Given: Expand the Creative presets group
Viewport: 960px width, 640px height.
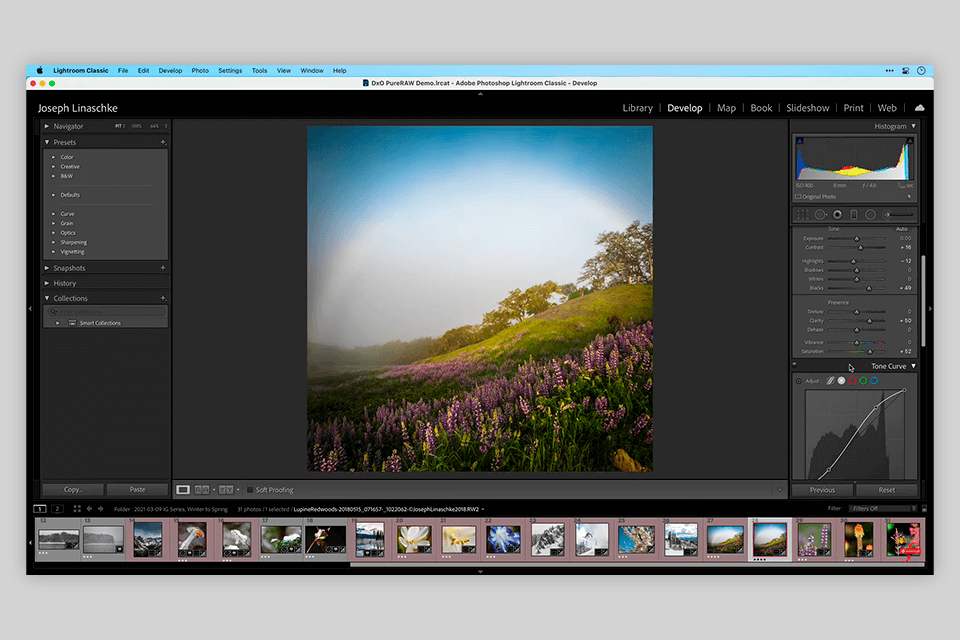Looking at the screenshot, I should 53,167.
